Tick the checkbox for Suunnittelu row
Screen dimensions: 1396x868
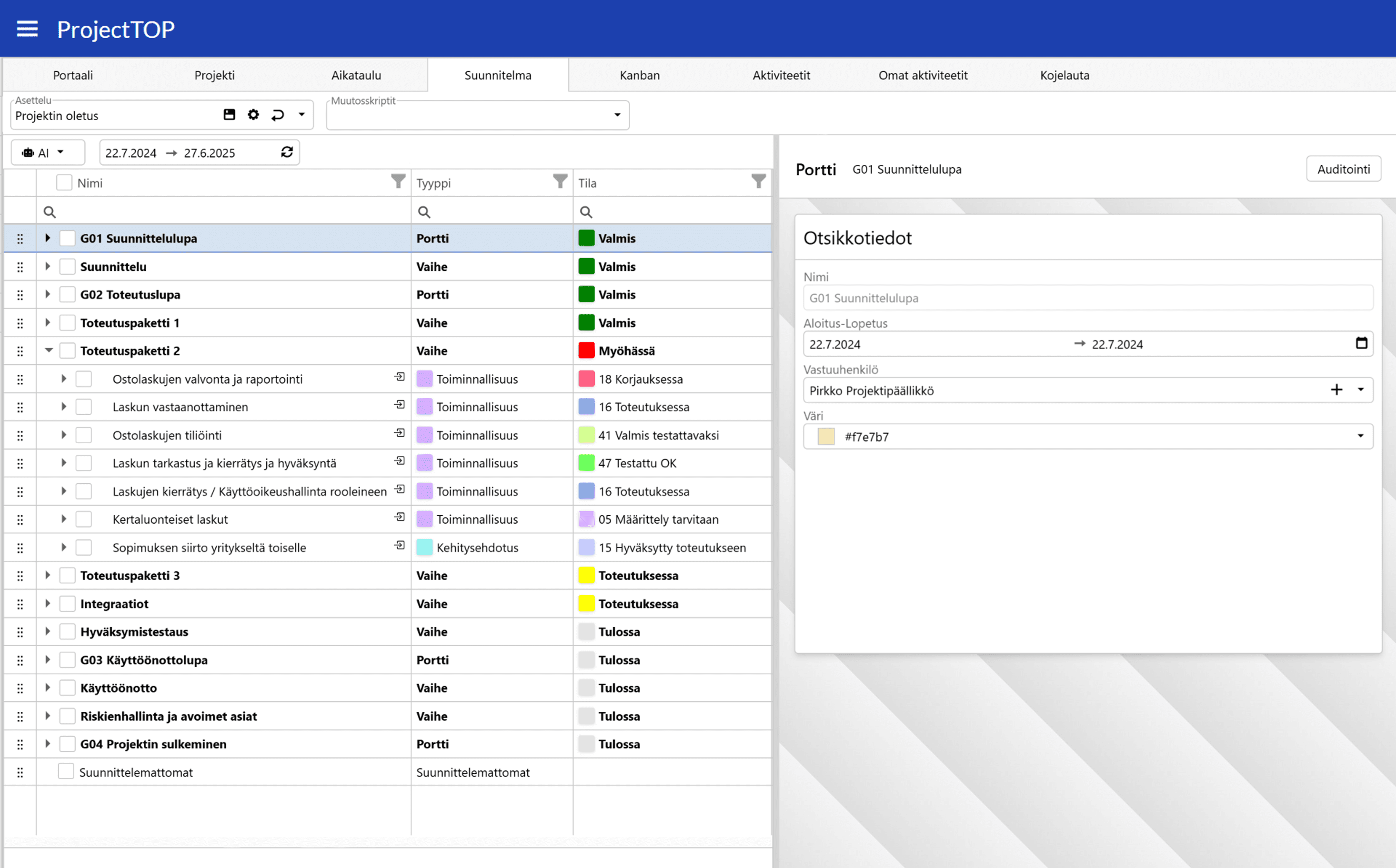[67, 266]
